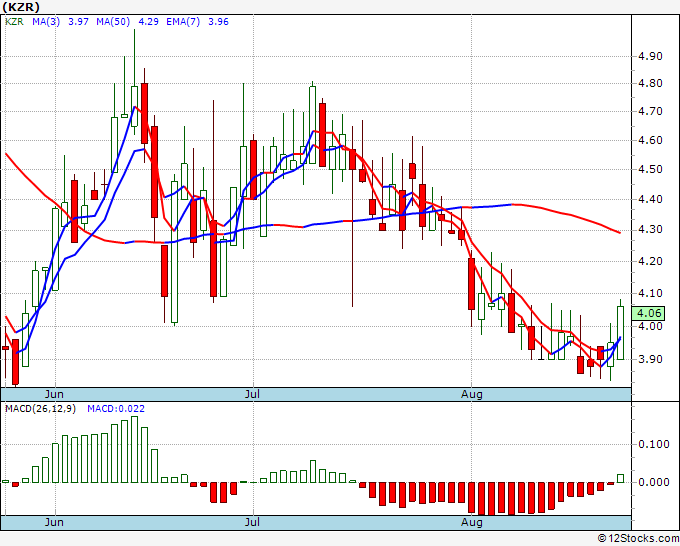This screenshot has width=680, height=546.
Task: Select the KZR legend label
Action: [14, 22]
